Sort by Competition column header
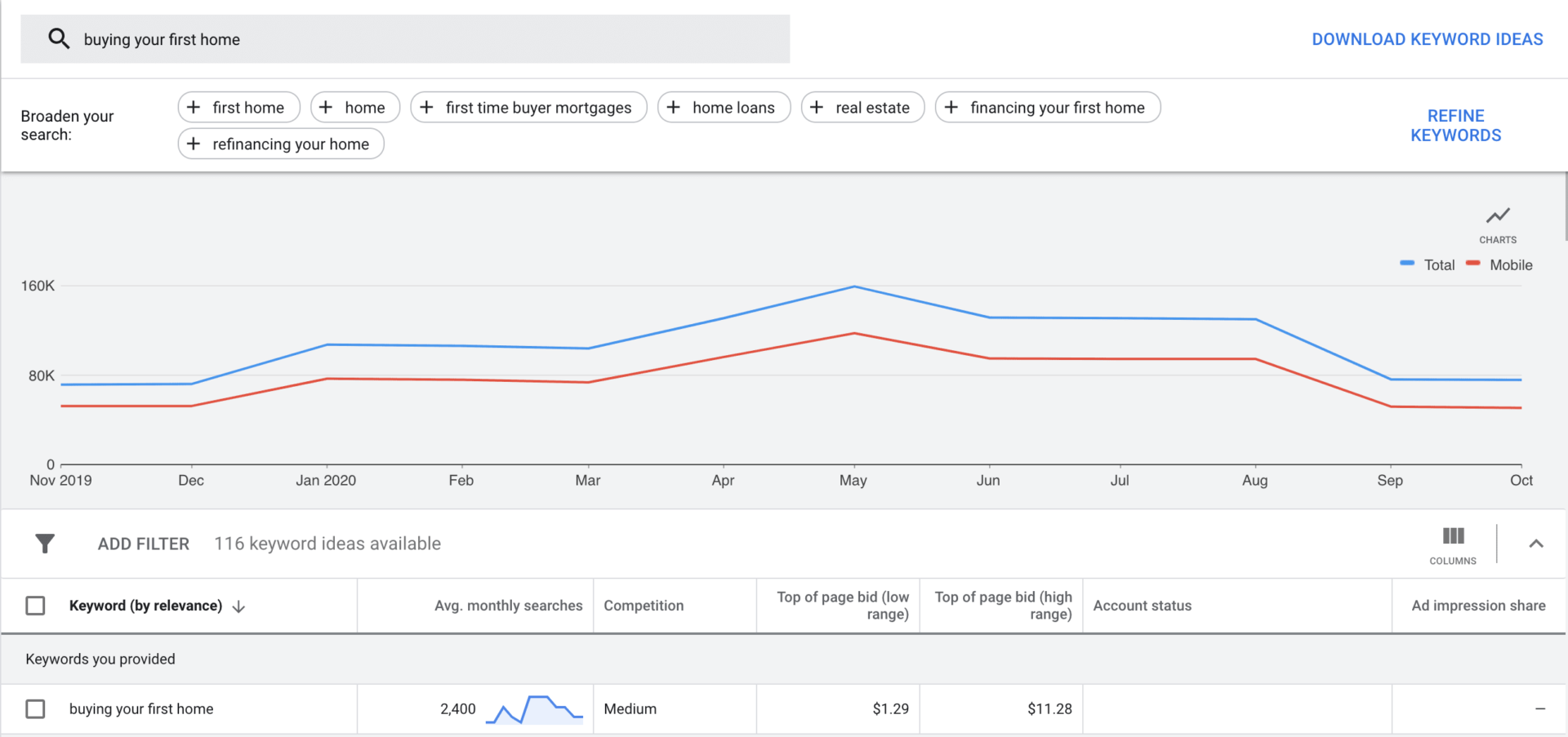 [644, 606]
